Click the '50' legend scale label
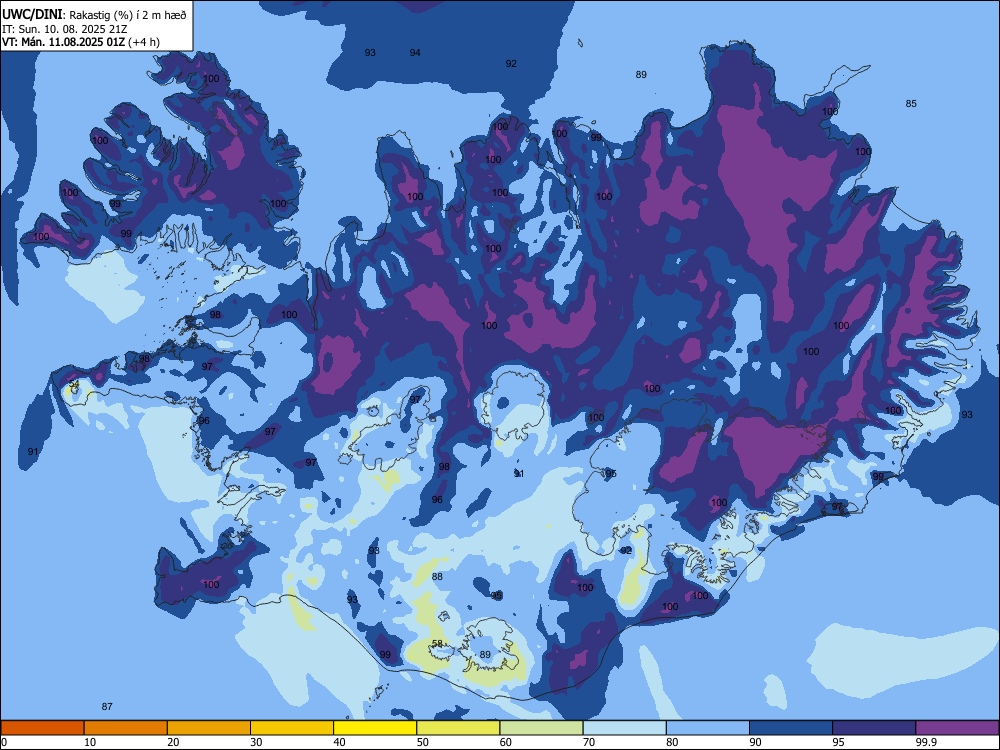The height and width of the screenshot is (750, 1000). tap(422, 742)
